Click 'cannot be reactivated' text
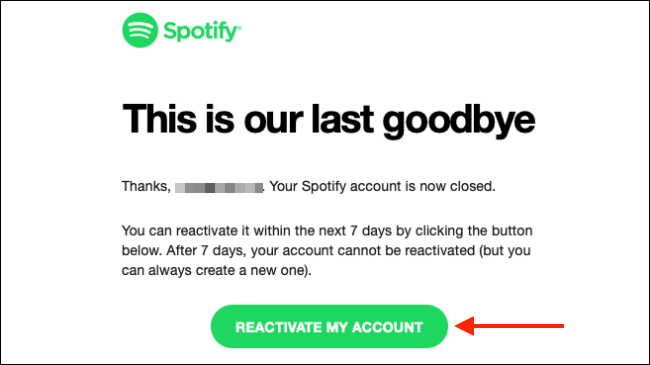This screenshot has width=650, height=365. point(406,251)
